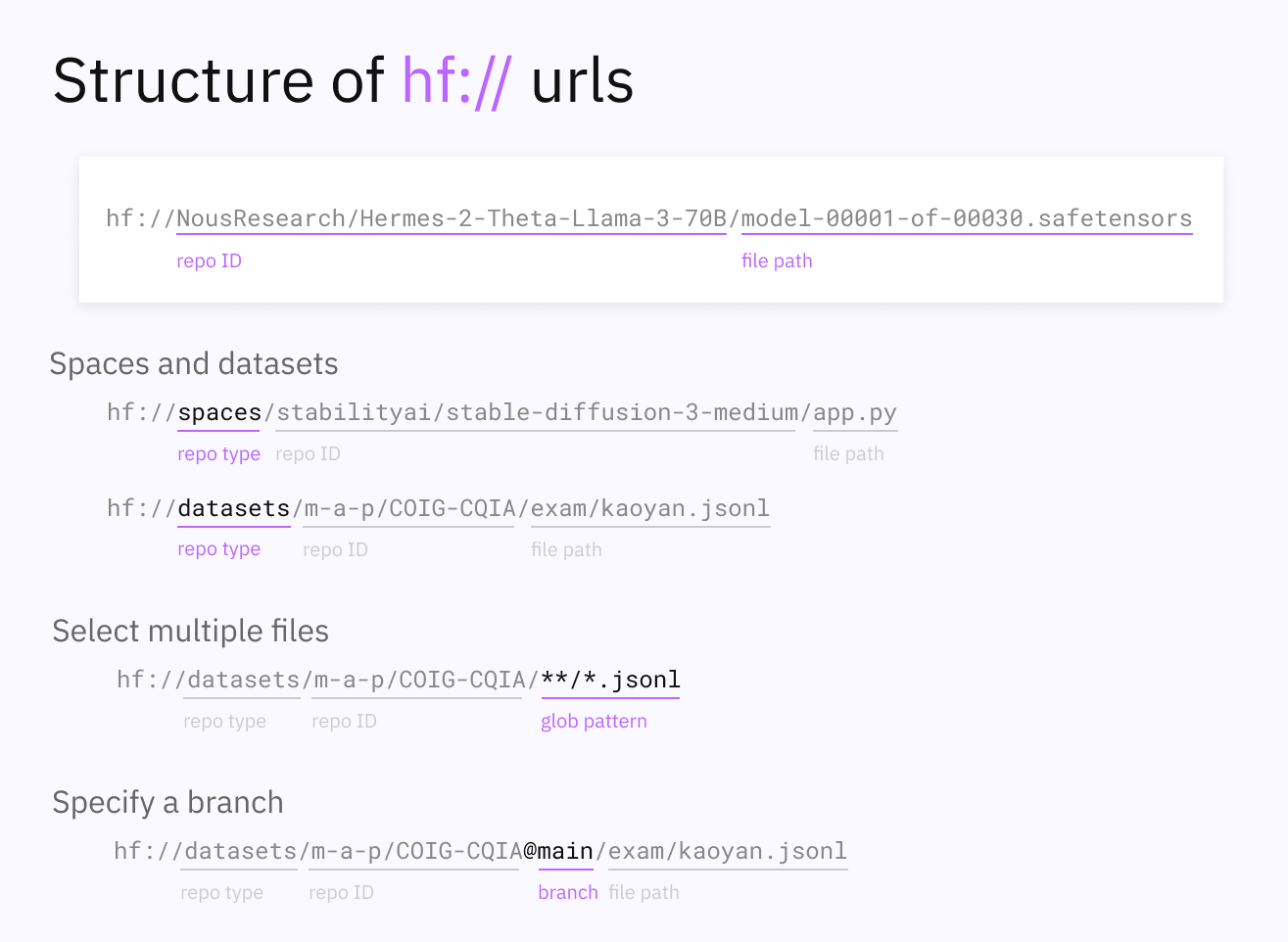Click the Select multiple files heading

pos(190,632)
